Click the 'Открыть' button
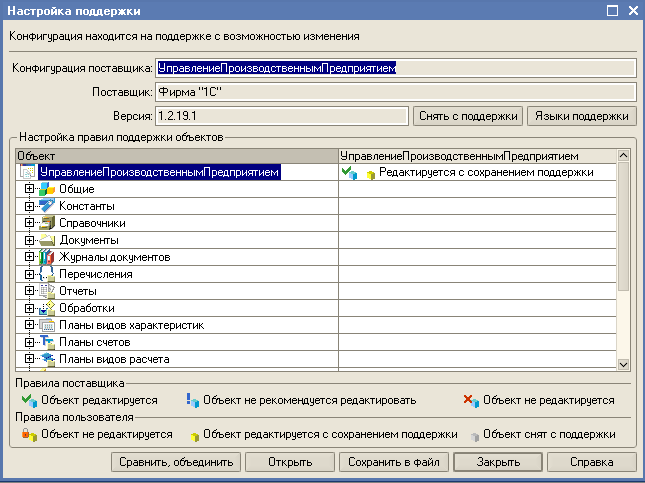 [290, 462]
